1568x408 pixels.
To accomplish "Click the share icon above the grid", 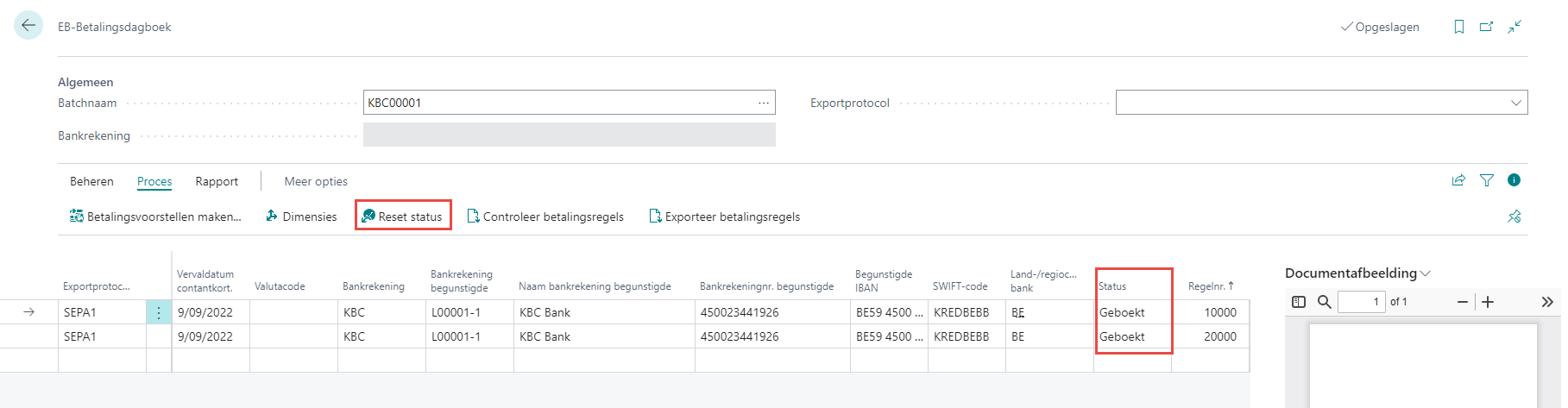I will pos(1458,180).
